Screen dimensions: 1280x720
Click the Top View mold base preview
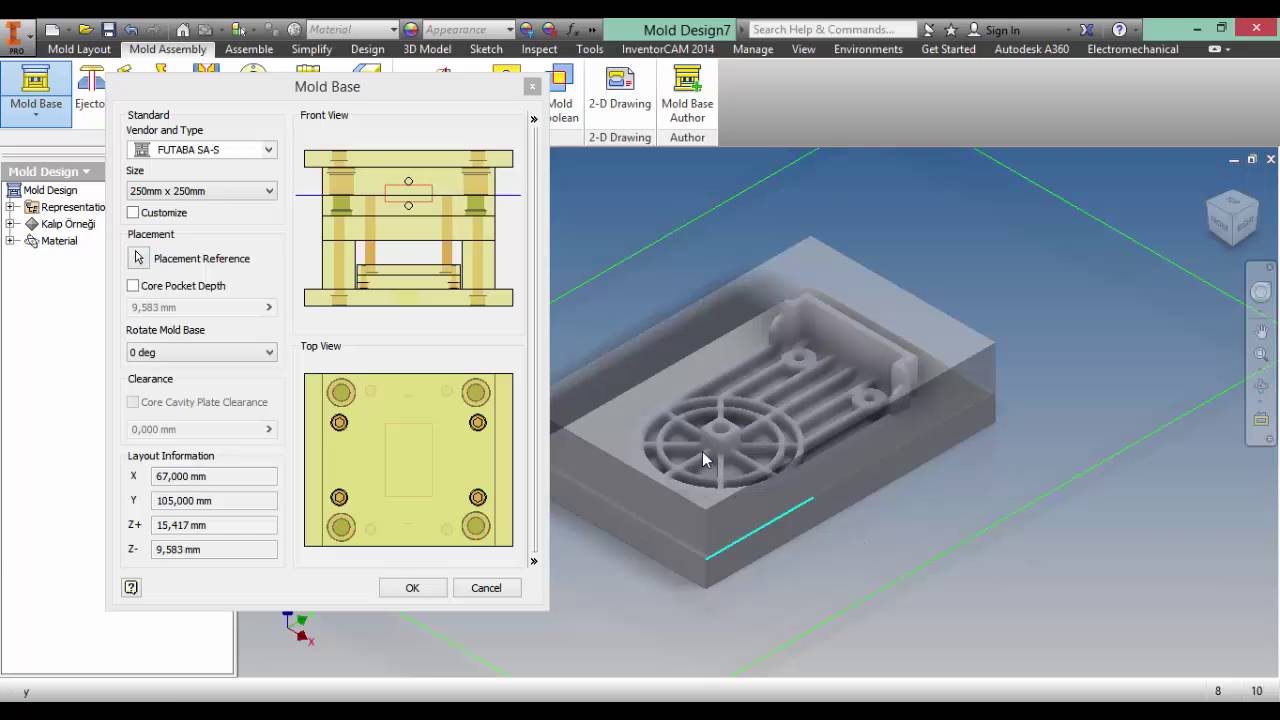(x=408, y=460)
